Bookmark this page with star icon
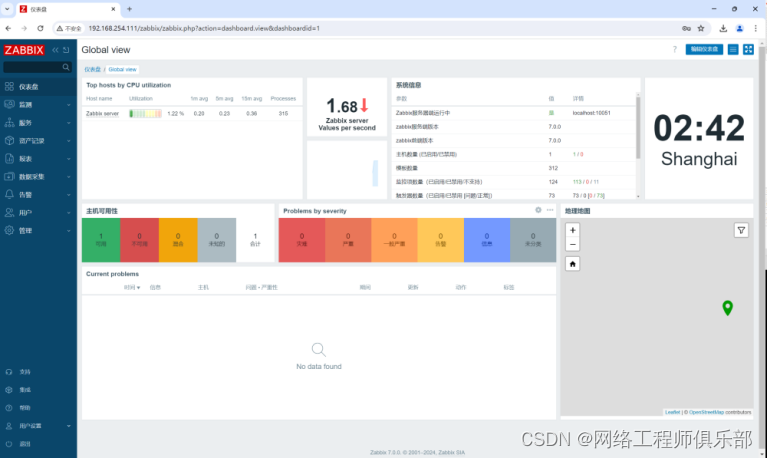 (701, 28)
